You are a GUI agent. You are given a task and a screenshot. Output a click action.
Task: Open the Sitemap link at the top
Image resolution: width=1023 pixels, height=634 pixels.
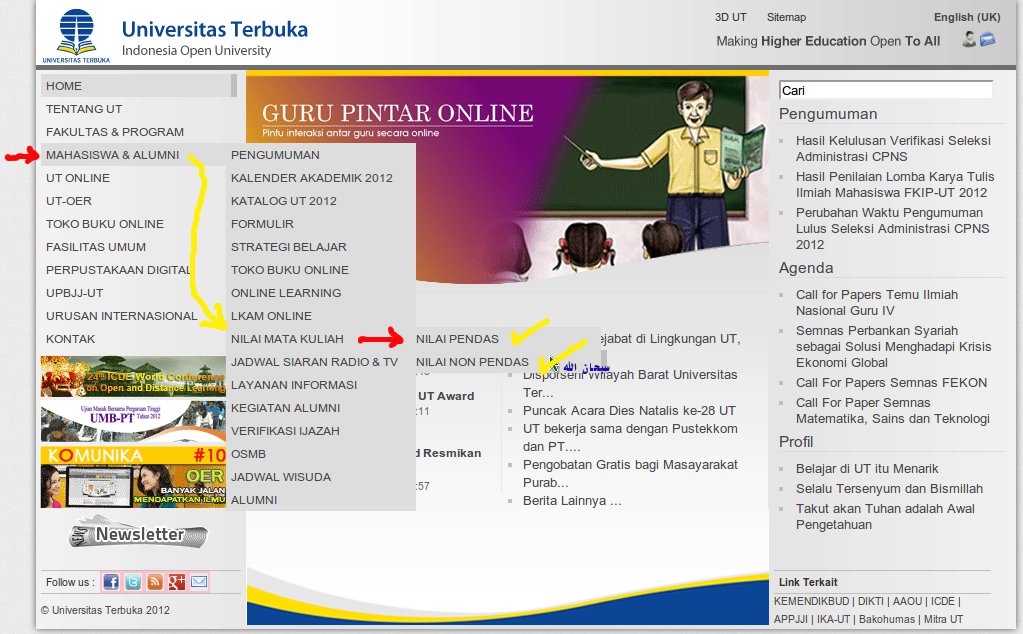tap(785, 16)
